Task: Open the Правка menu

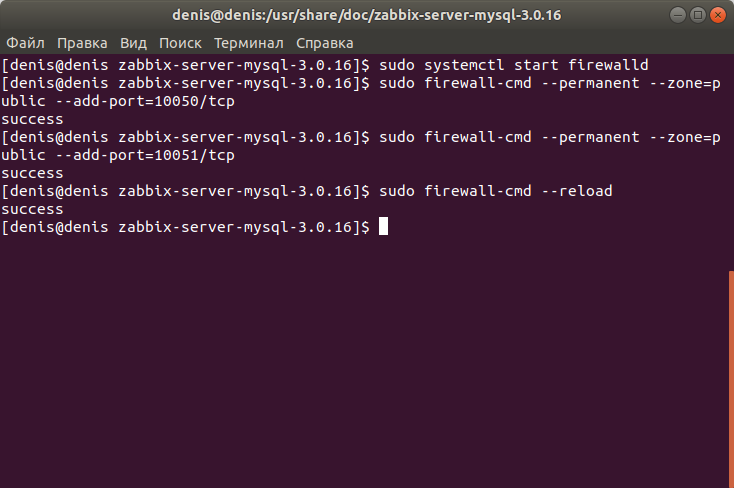Action: tap(82, 43)
